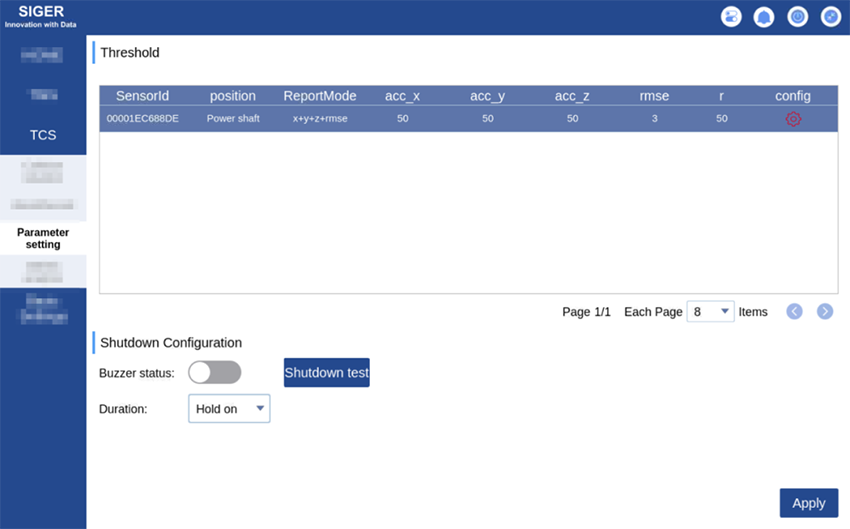Click the acc_x column header
850x529 pixels.
(402, 96)
